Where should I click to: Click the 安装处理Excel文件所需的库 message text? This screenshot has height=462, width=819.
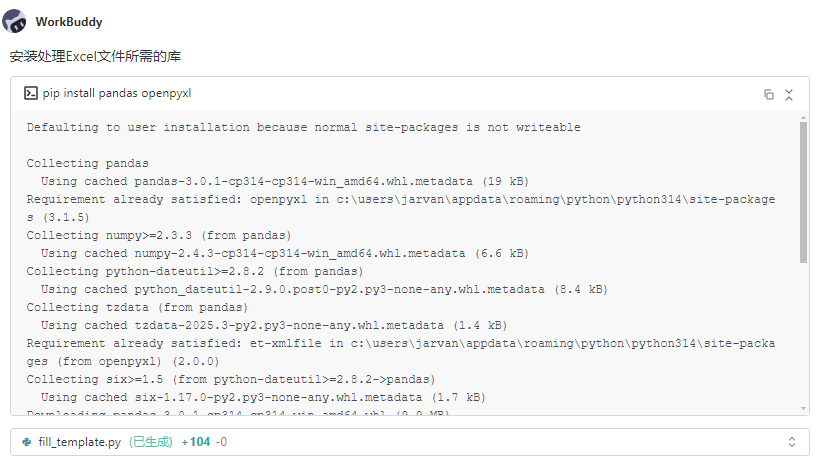coord(96,57)
